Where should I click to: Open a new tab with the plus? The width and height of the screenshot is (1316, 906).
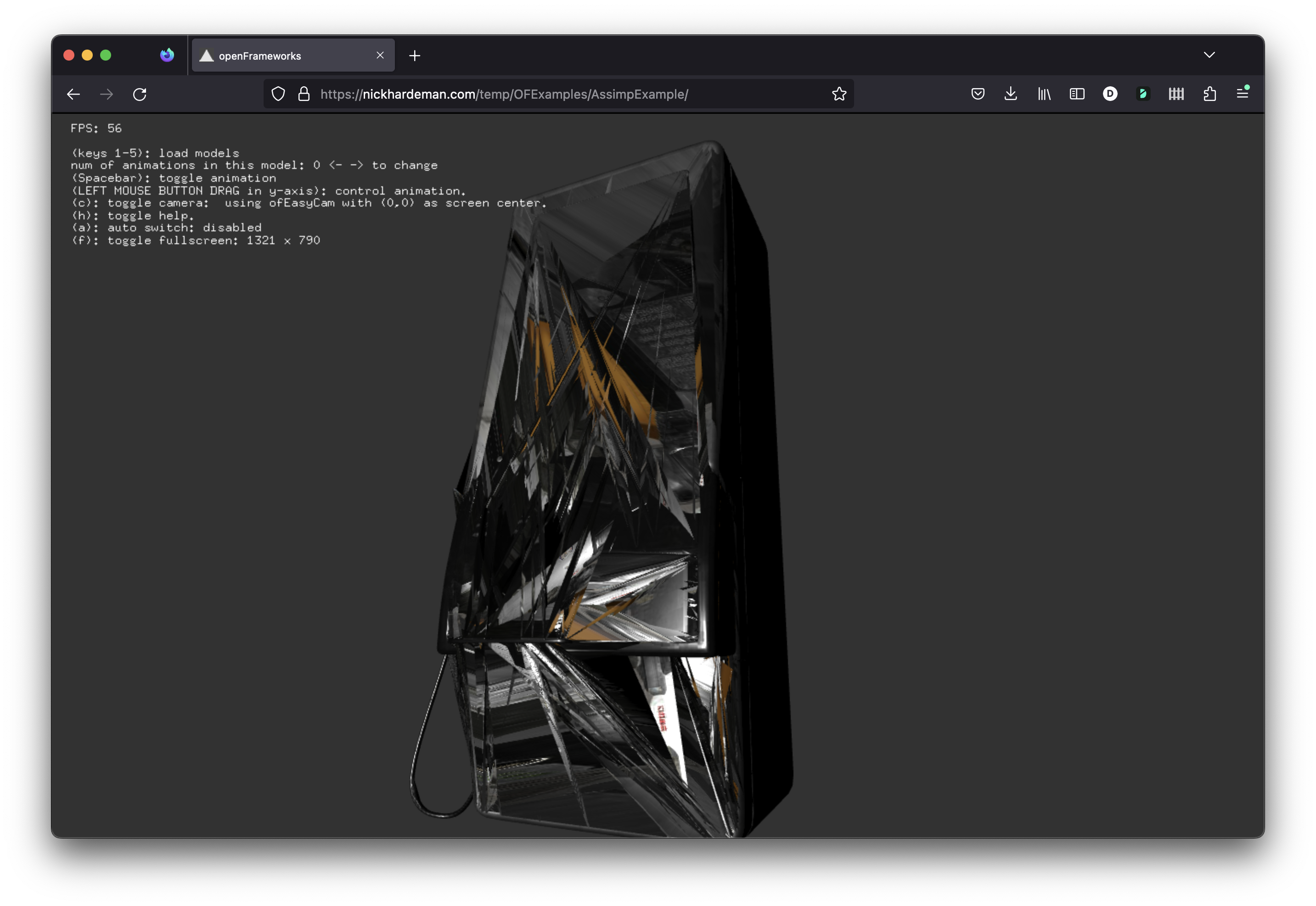[x=415, y=55]
